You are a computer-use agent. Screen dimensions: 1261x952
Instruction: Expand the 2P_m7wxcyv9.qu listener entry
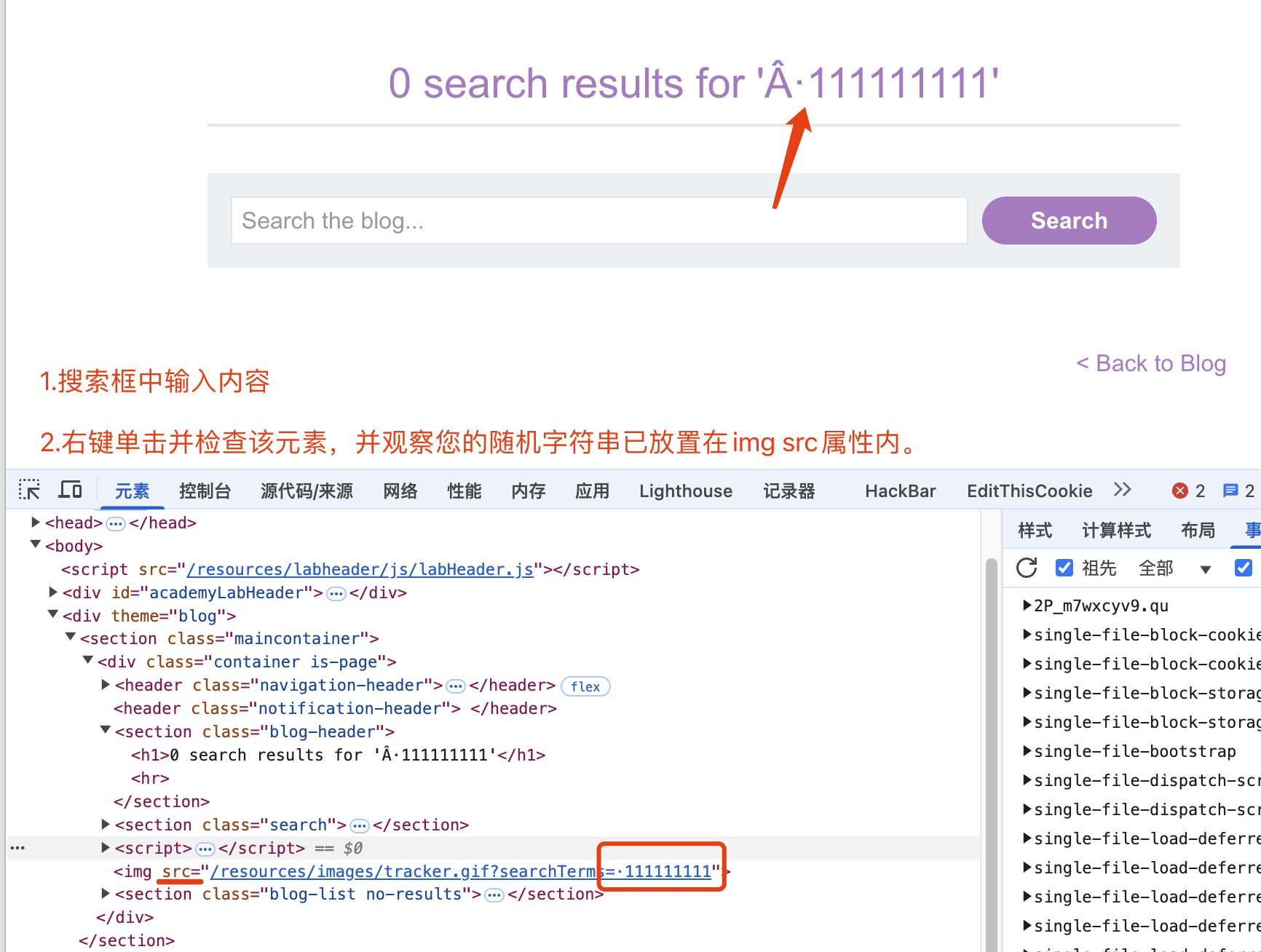tap(1027, 605)
